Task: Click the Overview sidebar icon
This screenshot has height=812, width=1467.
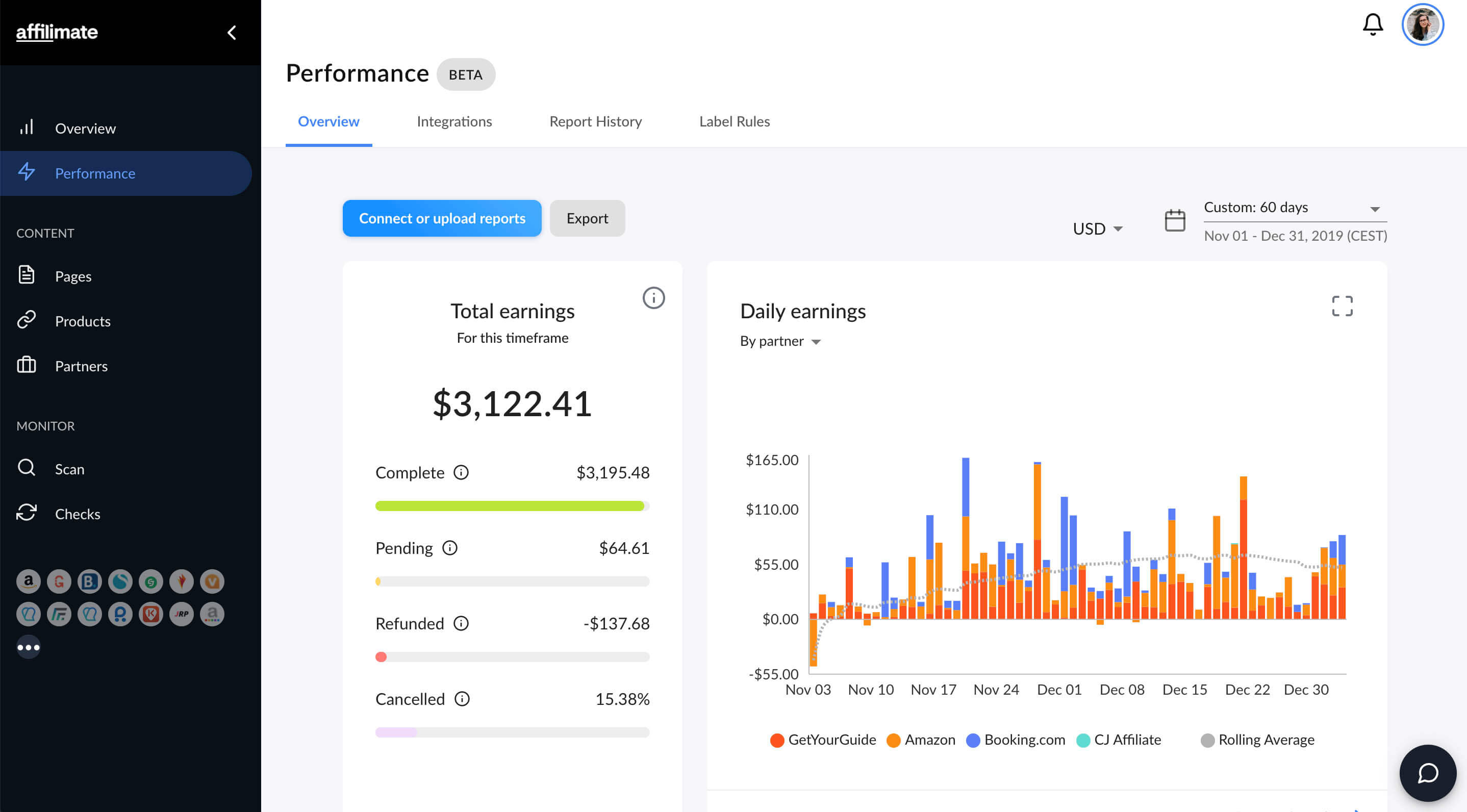Action: coord(27,127)
